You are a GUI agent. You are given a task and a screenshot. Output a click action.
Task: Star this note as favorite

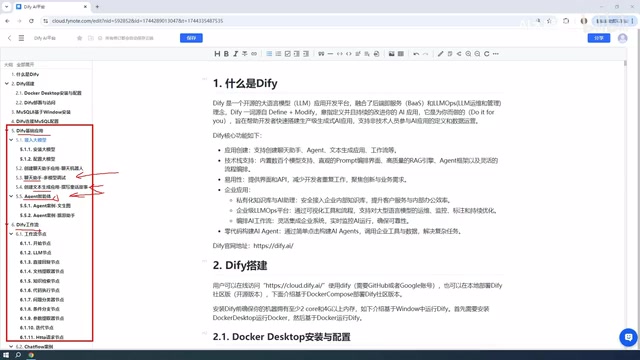coord(80,38)
